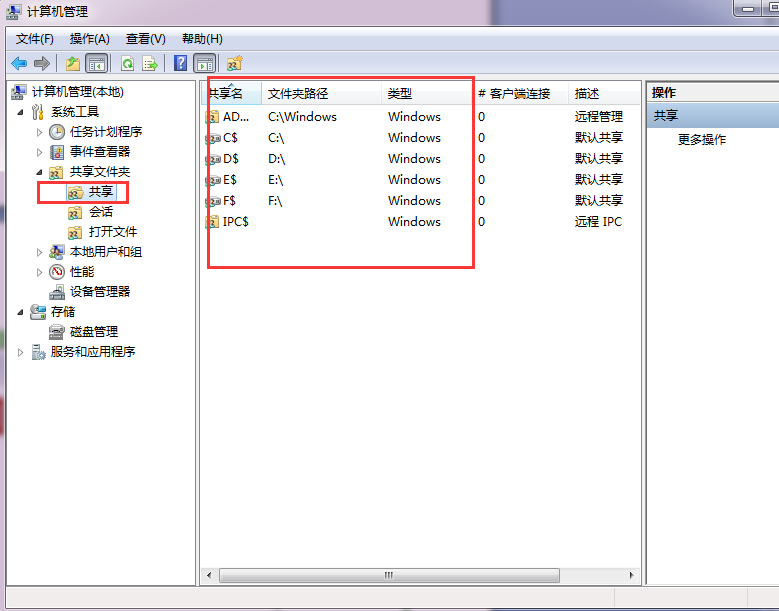Viewport: 779px width, 611px height.
Task: Click the Forward arrow toolbar icon
Action: coord(42,64)
